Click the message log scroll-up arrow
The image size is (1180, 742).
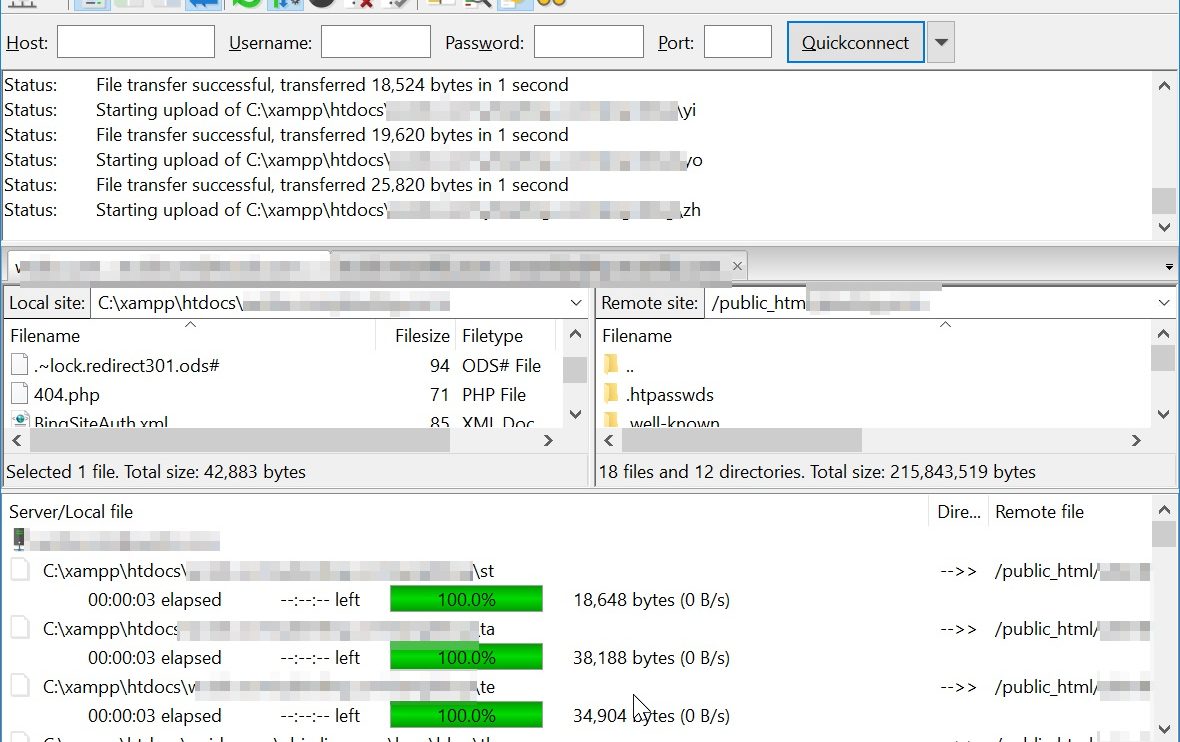click(1164, 86)
